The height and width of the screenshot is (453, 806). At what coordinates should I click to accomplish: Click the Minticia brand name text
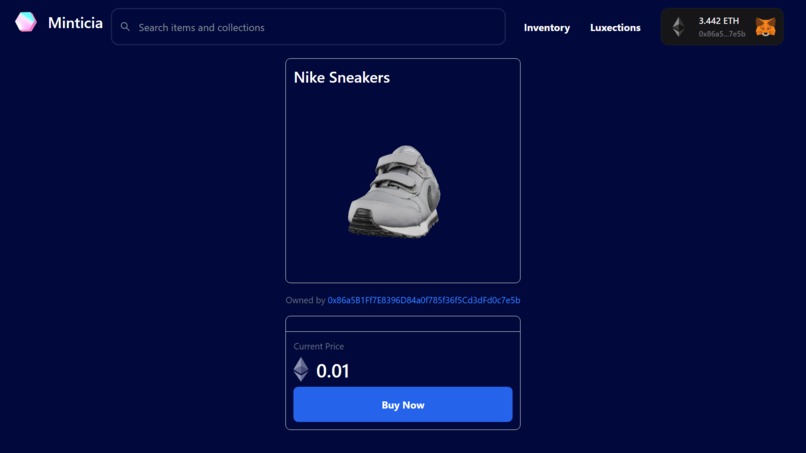tap(75, 23)
